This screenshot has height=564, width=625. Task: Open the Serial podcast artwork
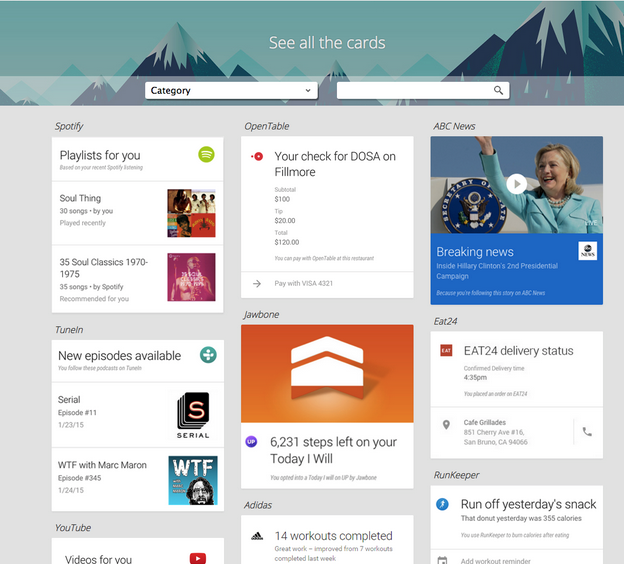[x=193, y=415]
